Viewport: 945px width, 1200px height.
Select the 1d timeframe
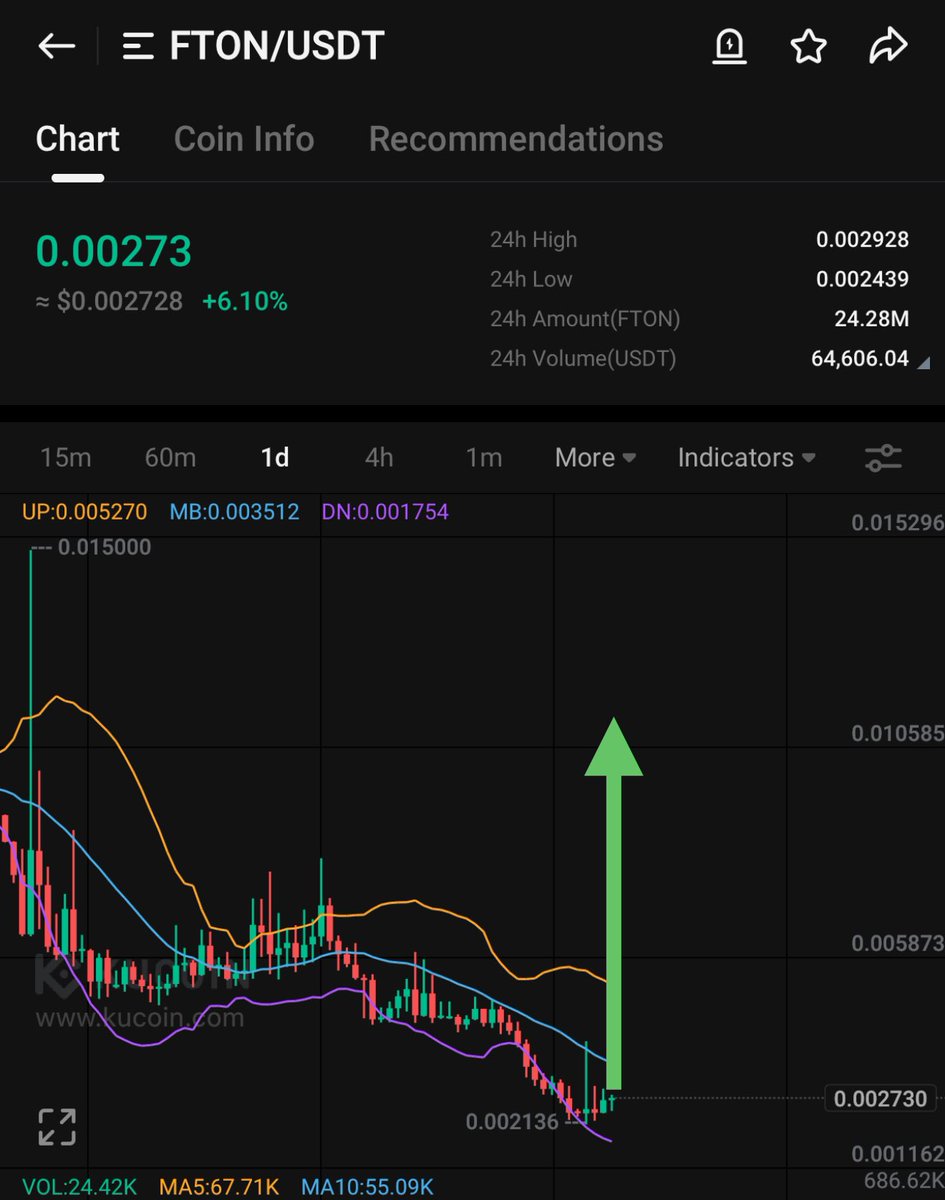coord(275,458)
